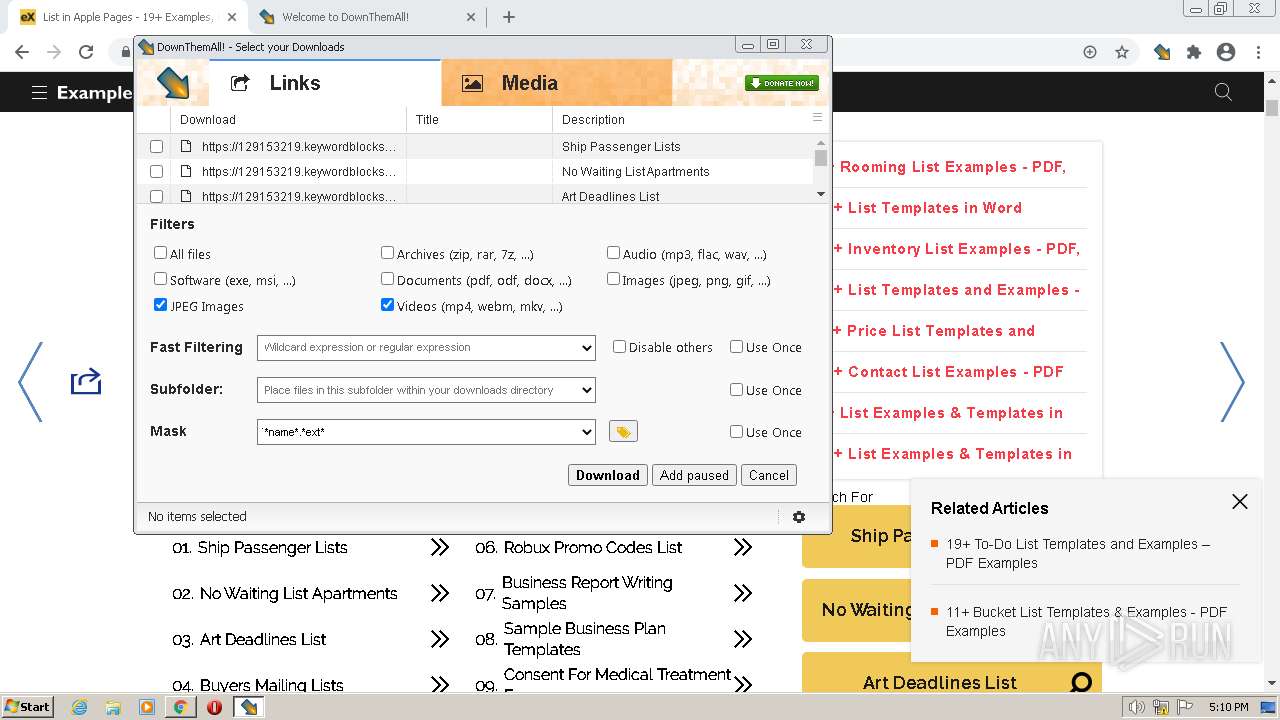Screen dimensions: 1280x720
Task: Sort by the Description column header
Action: pyautogui.click(x=680, y=119)
